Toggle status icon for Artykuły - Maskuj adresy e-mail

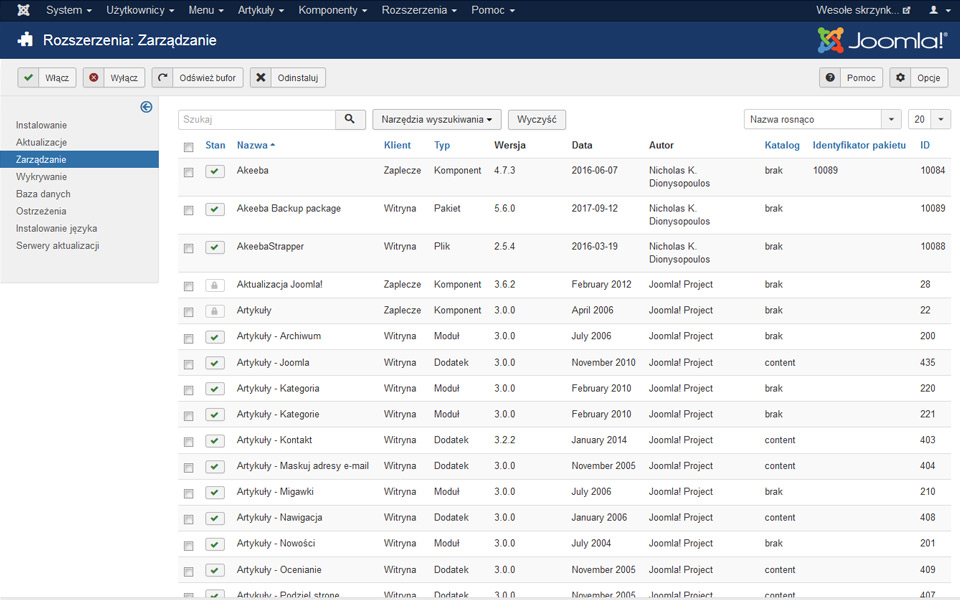214,467
